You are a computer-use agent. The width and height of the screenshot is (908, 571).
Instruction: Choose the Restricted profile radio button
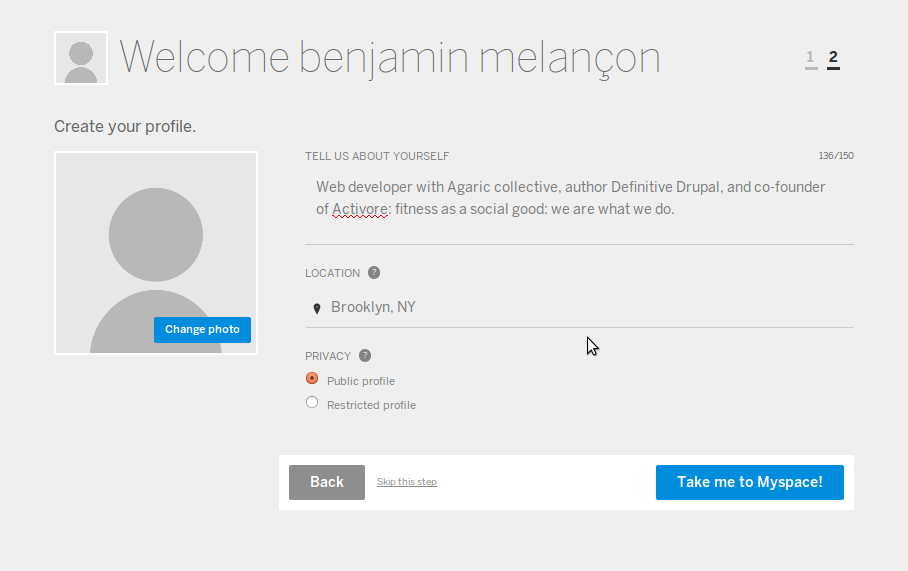click(x=312, y=402)
